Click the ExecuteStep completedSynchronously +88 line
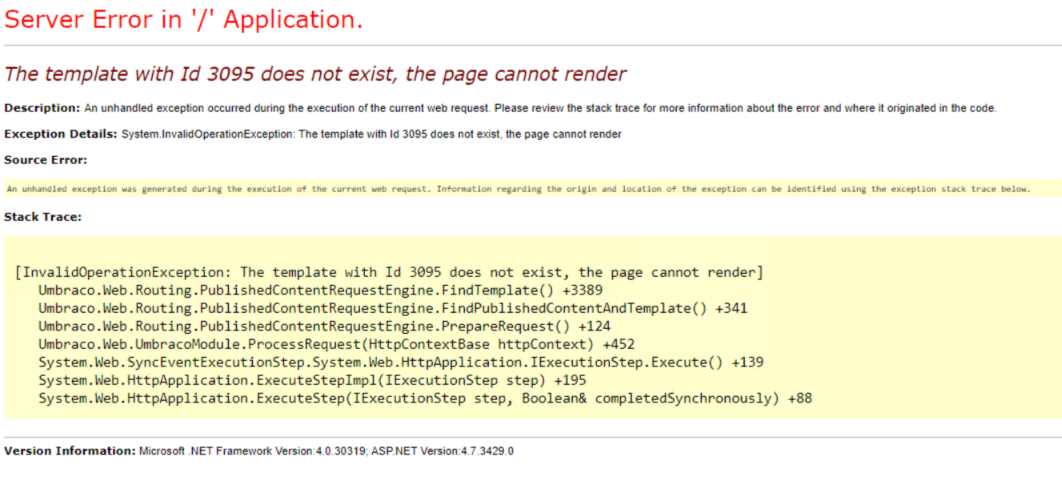Viewport: 1062px width, 480px height. tap(425, 398)
